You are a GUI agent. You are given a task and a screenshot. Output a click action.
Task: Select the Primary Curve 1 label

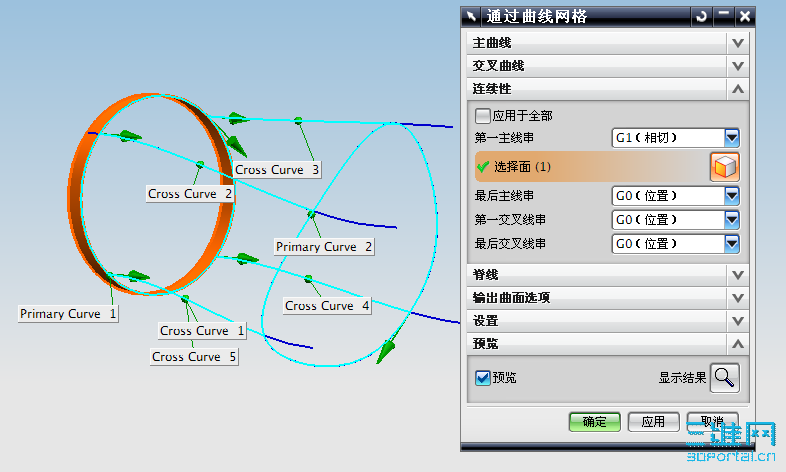68,314
